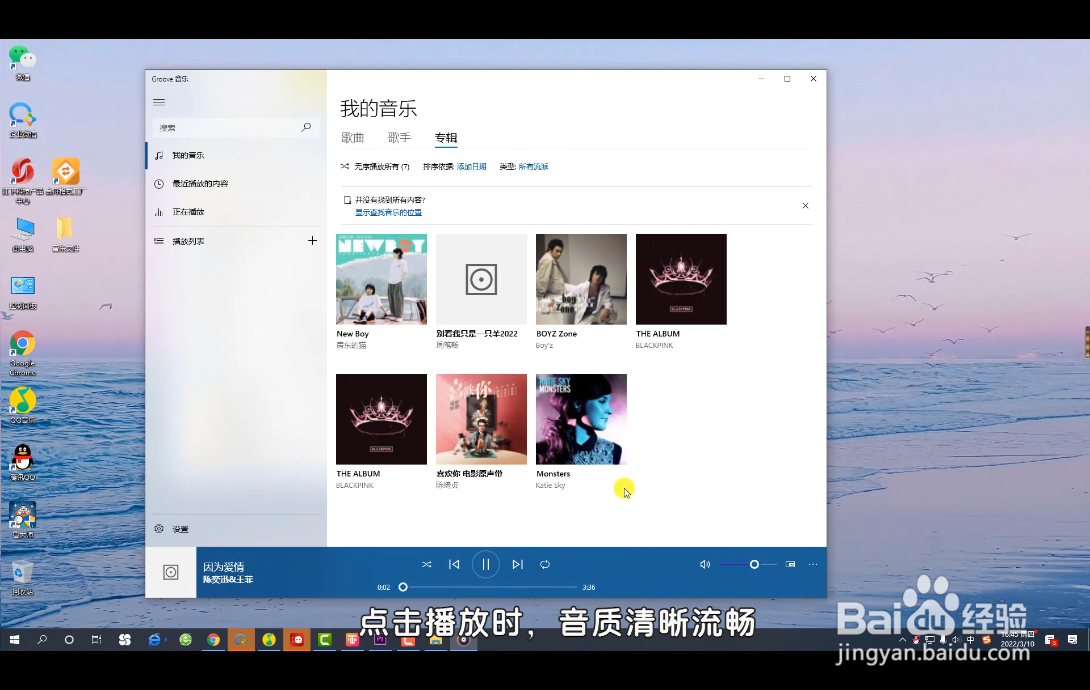Open Camtasia green icon in taskbar

coord(325,640)
